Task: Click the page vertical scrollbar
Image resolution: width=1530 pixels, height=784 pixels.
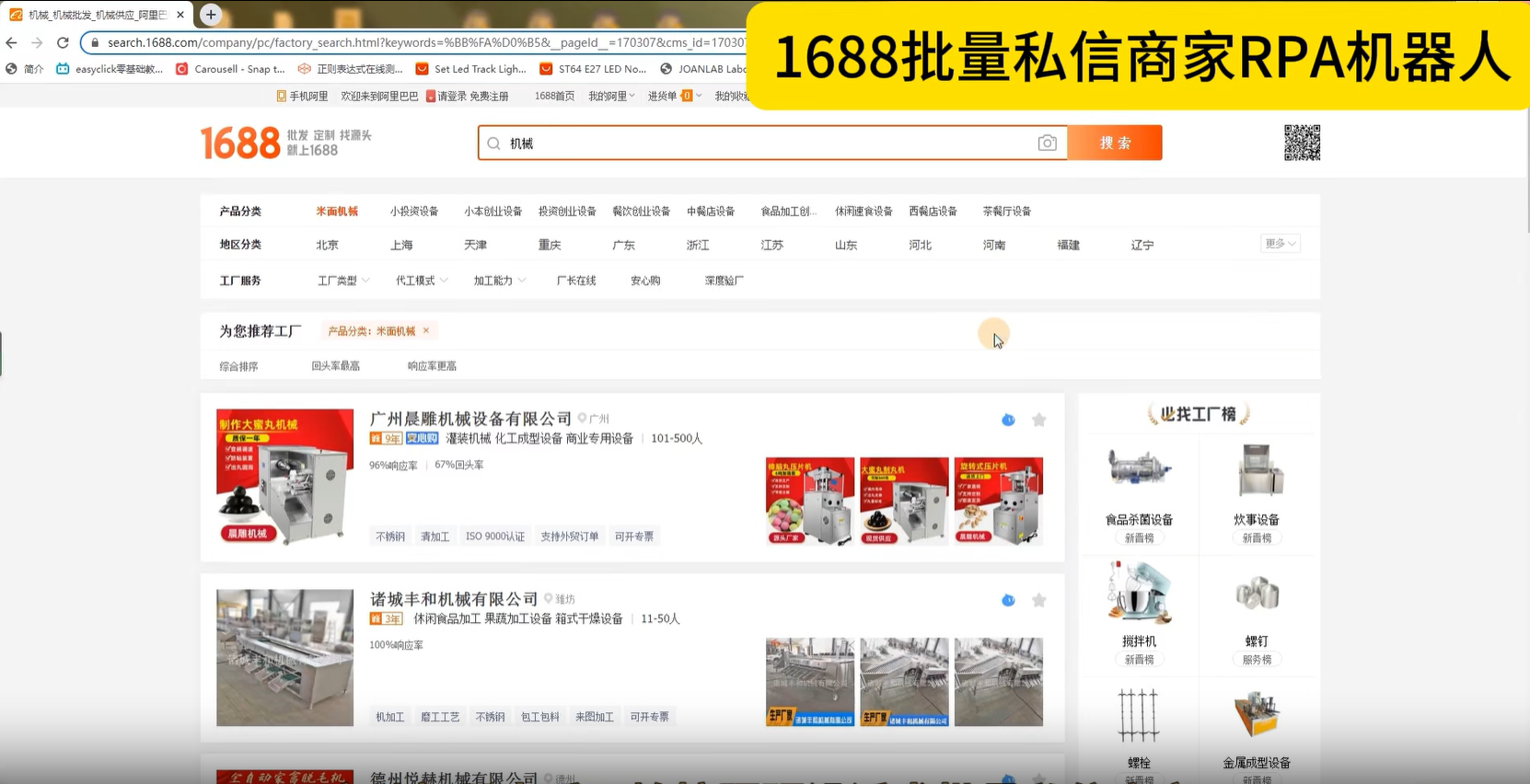Action: [1526, 170]
